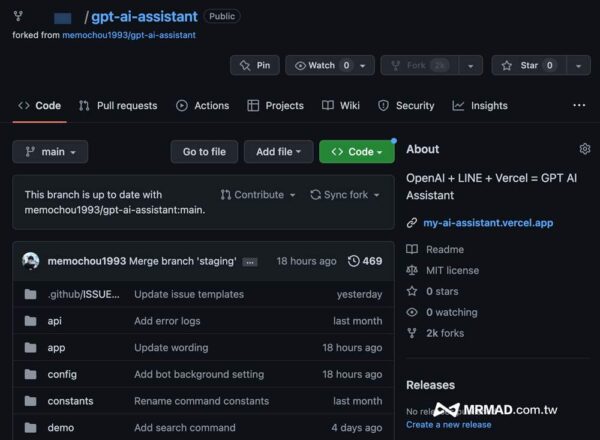The height and width of the screenshot is (440, 600).
Task: Switch to the Insights tab
Action: [480, 105]
